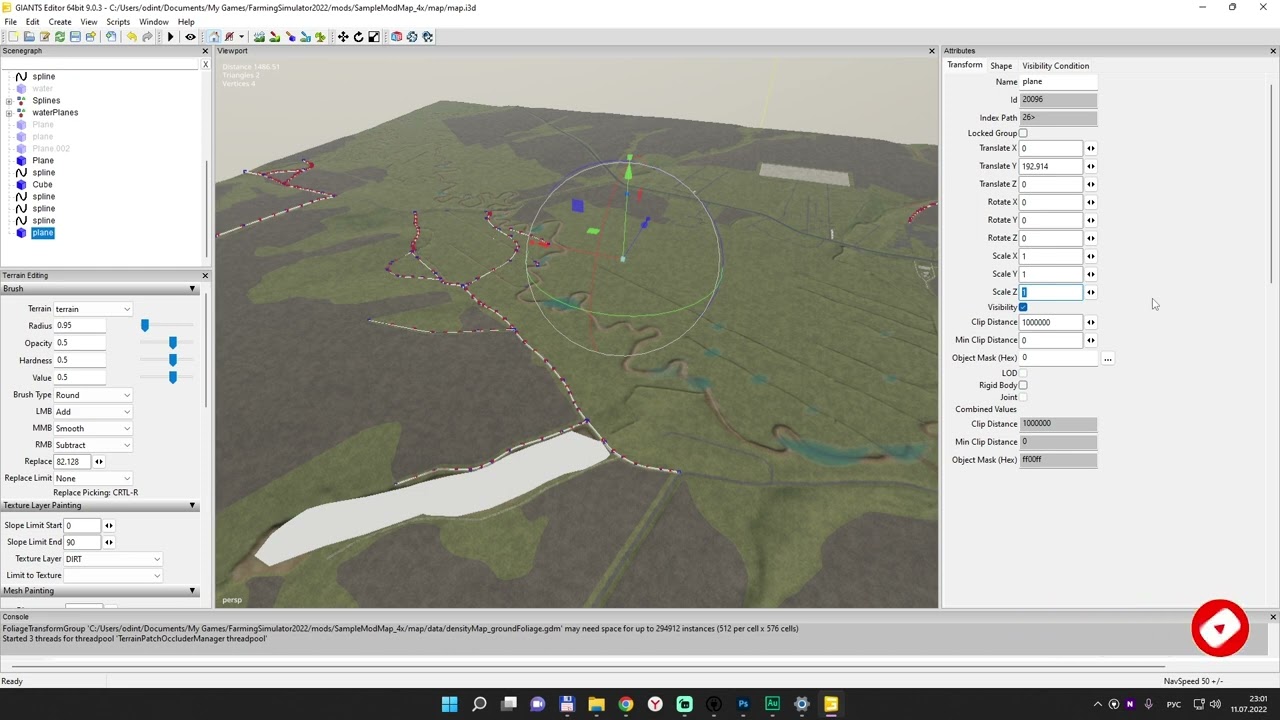Open File Explorer from the taskbar

(596, 704)
